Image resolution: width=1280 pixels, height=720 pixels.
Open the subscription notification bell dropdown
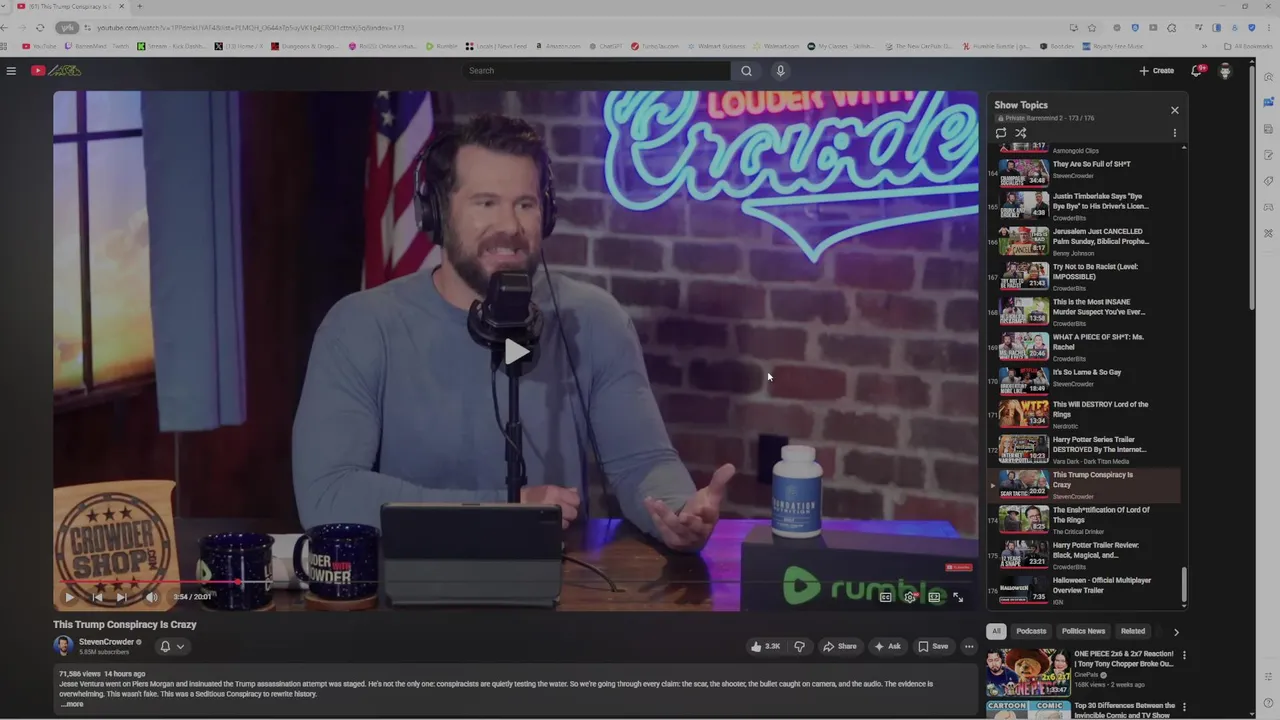(x=172, y=646)
